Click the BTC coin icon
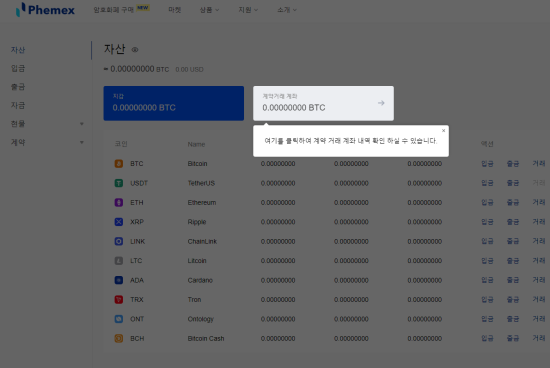 (x=119, y=163)
